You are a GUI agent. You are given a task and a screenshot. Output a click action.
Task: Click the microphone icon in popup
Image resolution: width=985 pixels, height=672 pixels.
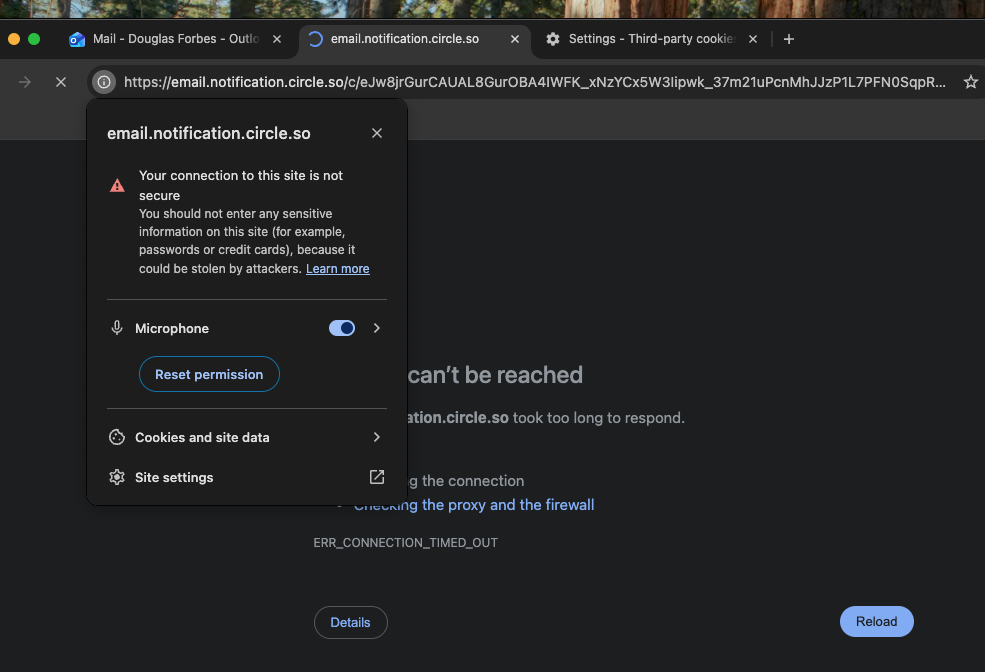point(117,328)
